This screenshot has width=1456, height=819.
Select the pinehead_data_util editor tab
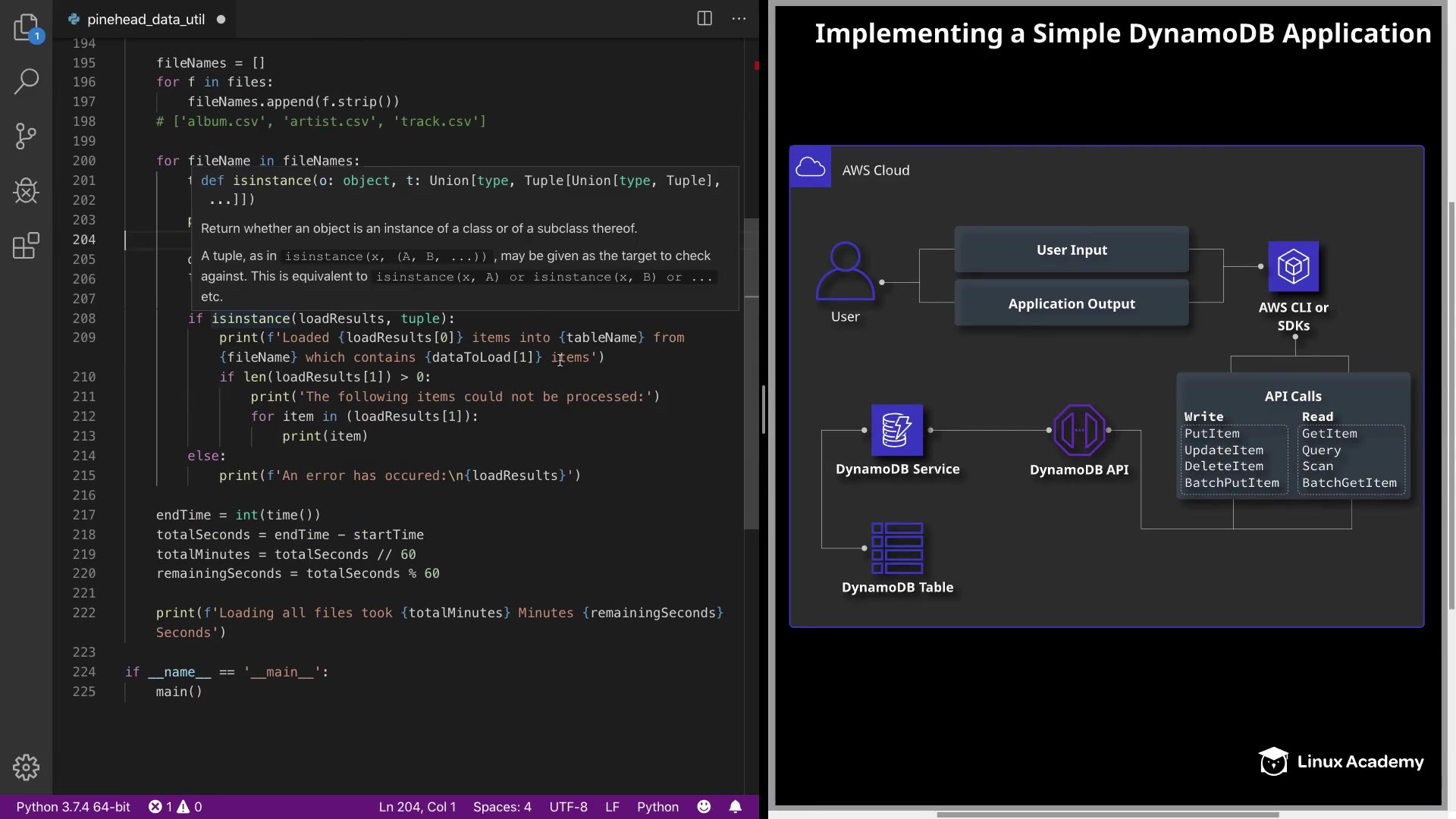tap(146, 20)
